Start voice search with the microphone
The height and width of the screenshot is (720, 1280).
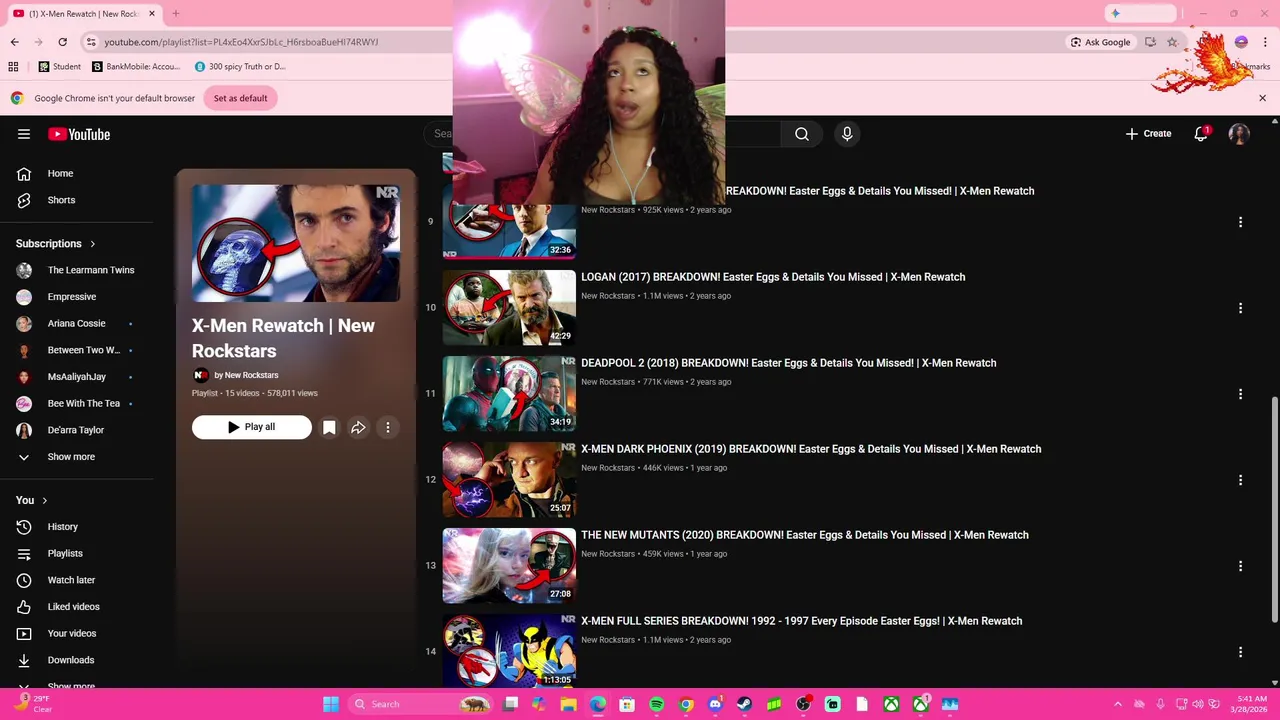(x=847, y=134)
